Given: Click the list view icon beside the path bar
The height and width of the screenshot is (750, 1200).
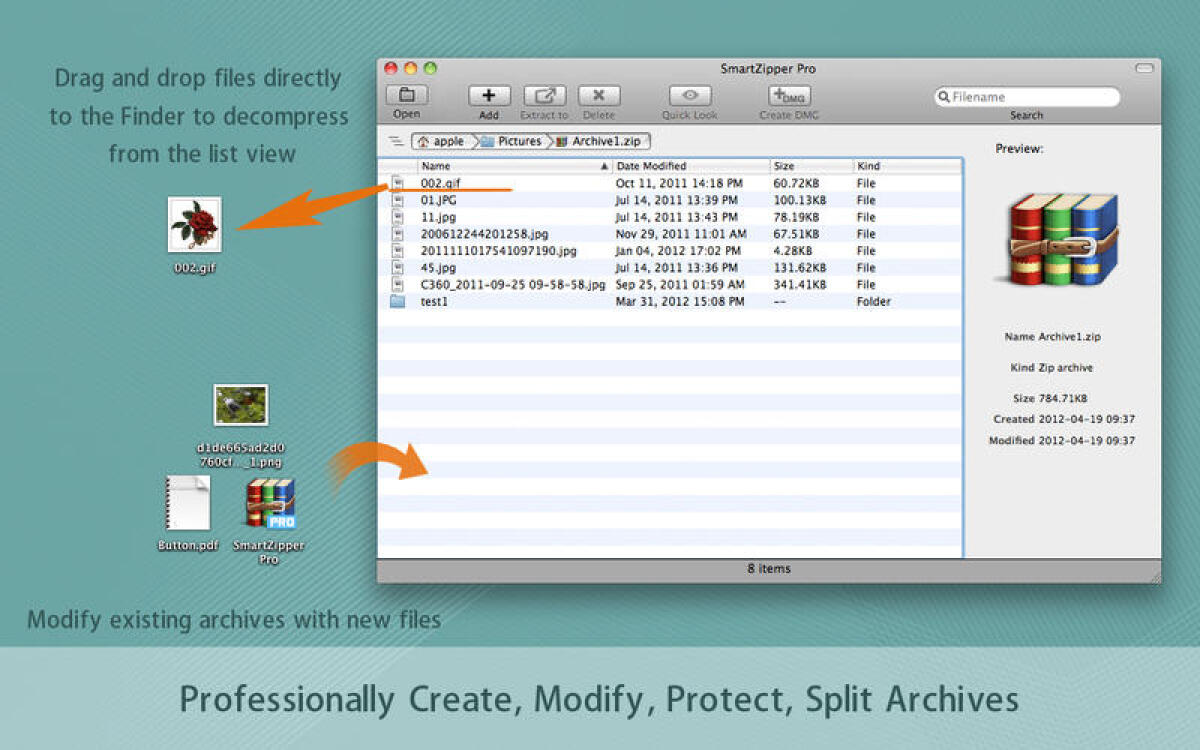Looking at the screenshot, I should tap(395, 141).
